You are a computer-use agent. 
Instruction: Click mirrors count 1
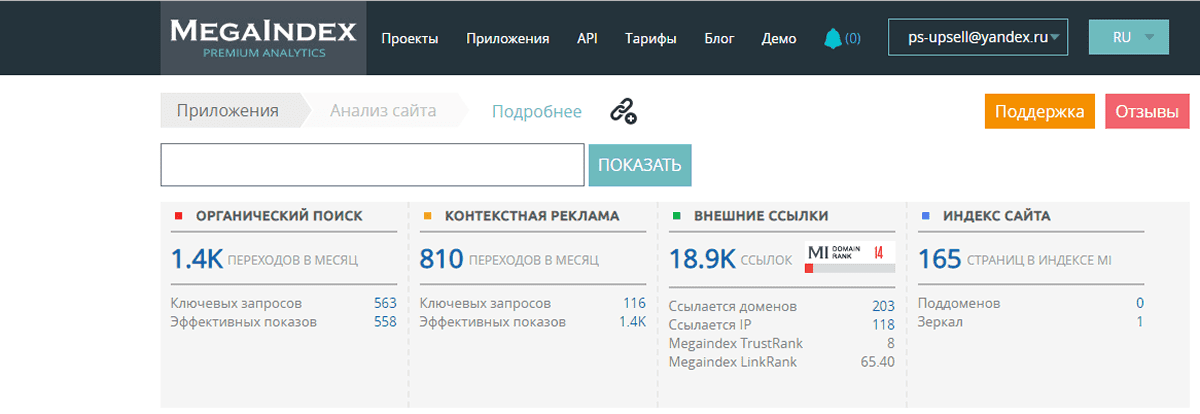point(1140,322)
